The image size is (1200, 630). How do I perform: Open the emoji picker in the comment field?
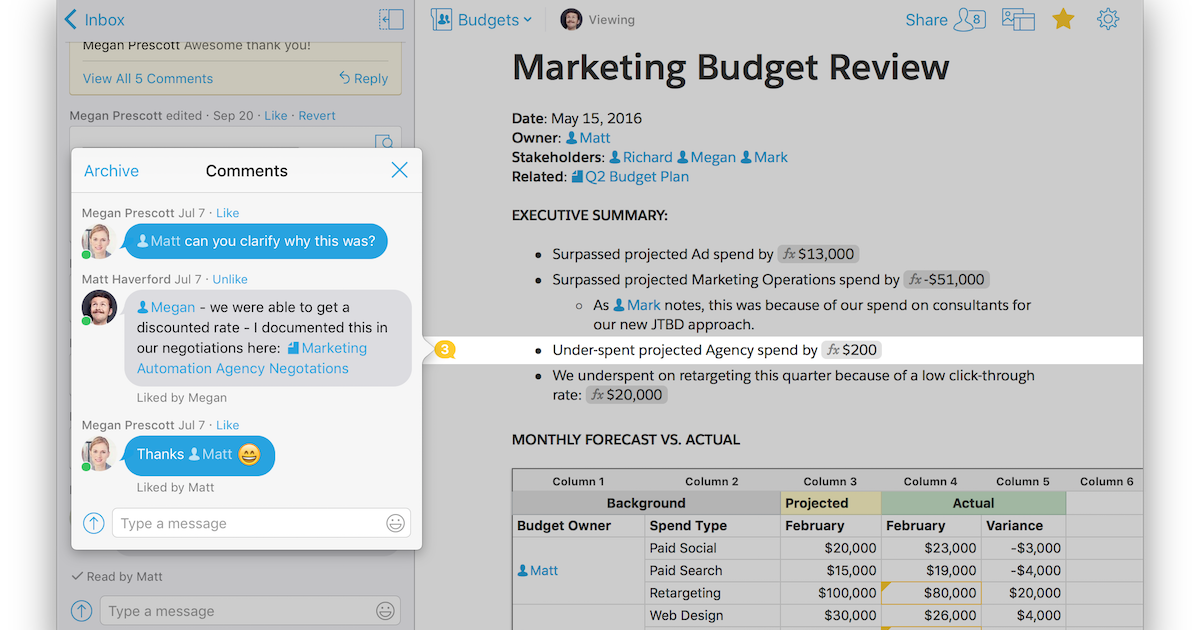tap(396, 523)
